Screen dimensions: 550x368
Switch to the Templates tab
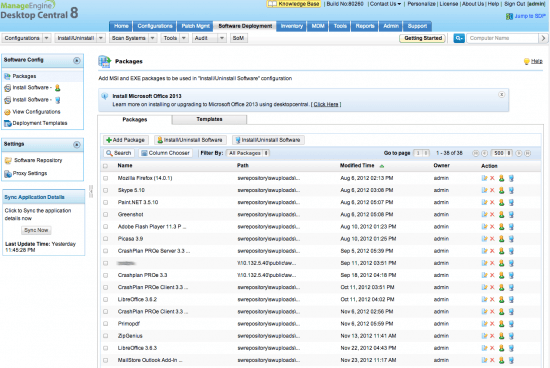(x=209, y=119)
